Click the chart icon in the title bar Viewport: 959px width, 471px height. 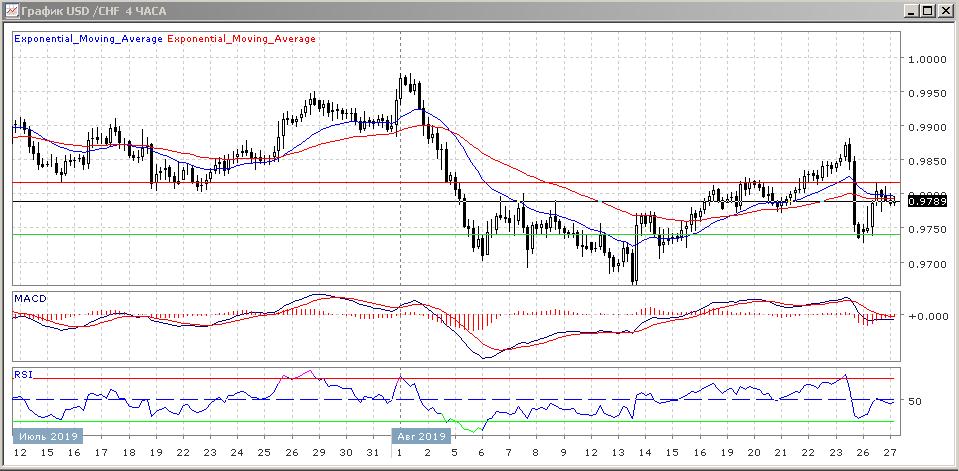(x=12, y=11)
